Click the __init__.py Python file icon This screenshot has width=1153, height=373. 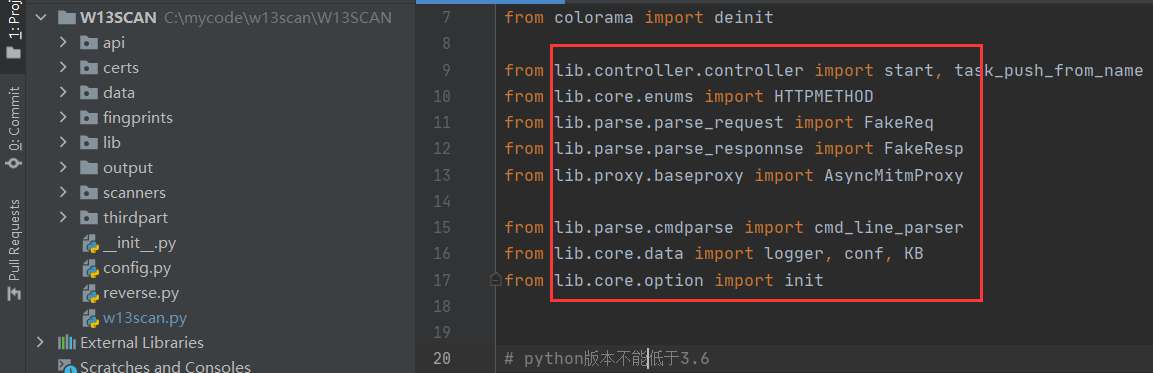click(x=90, y=243)
